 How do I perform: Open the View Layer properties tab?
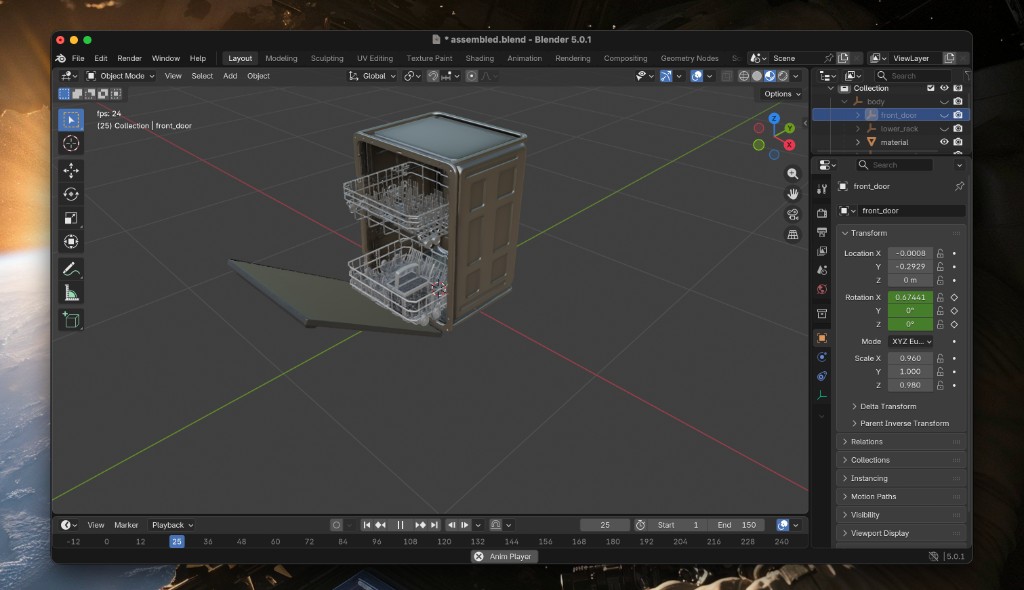[x=822, y=251]
